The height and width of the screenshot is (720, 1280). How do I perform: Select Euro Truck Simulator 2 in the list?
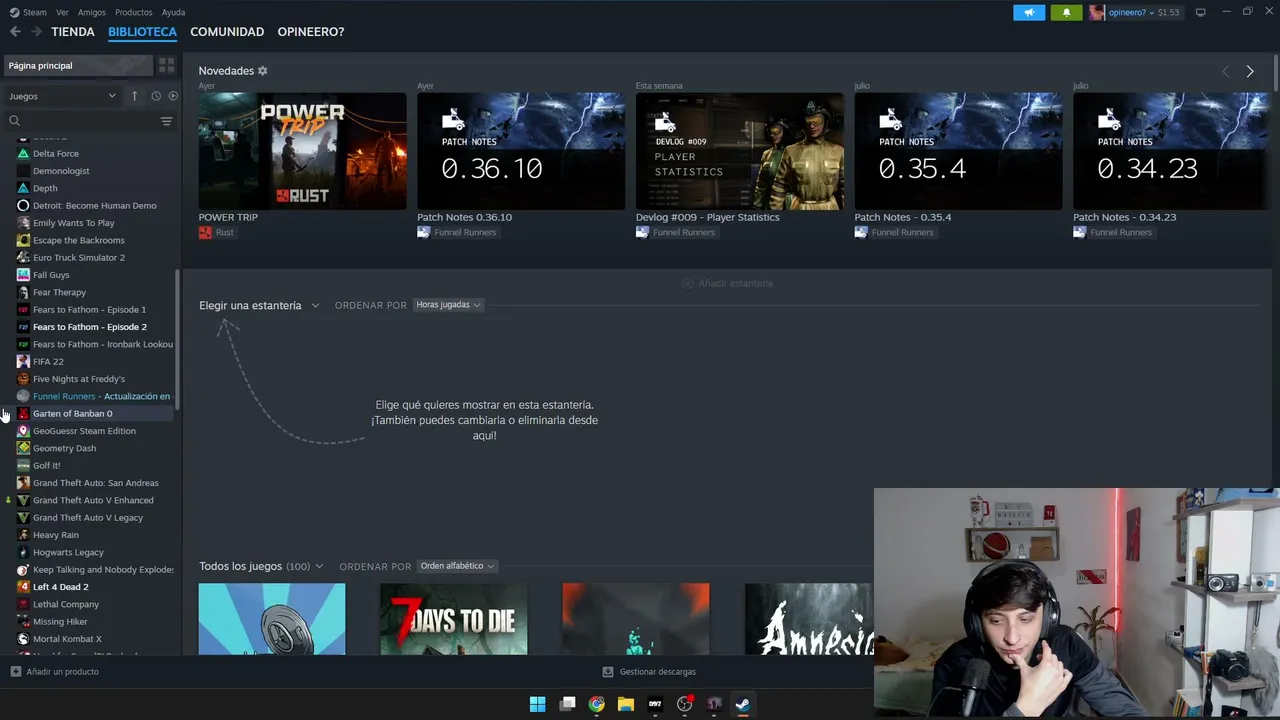79,258
